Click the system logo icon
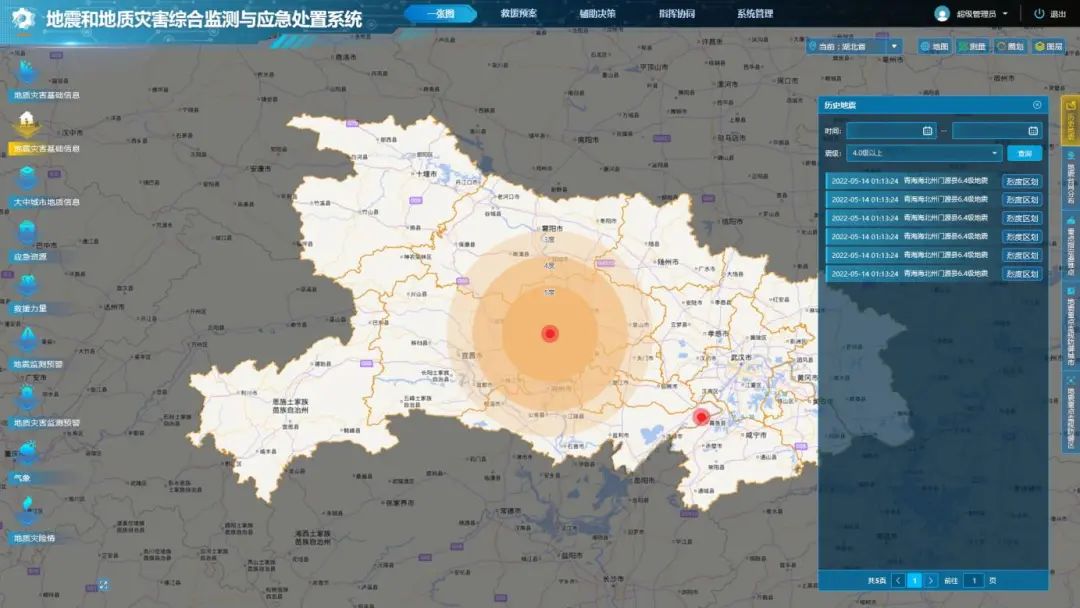Viewport: 1080px width, 608px height. 23,19
